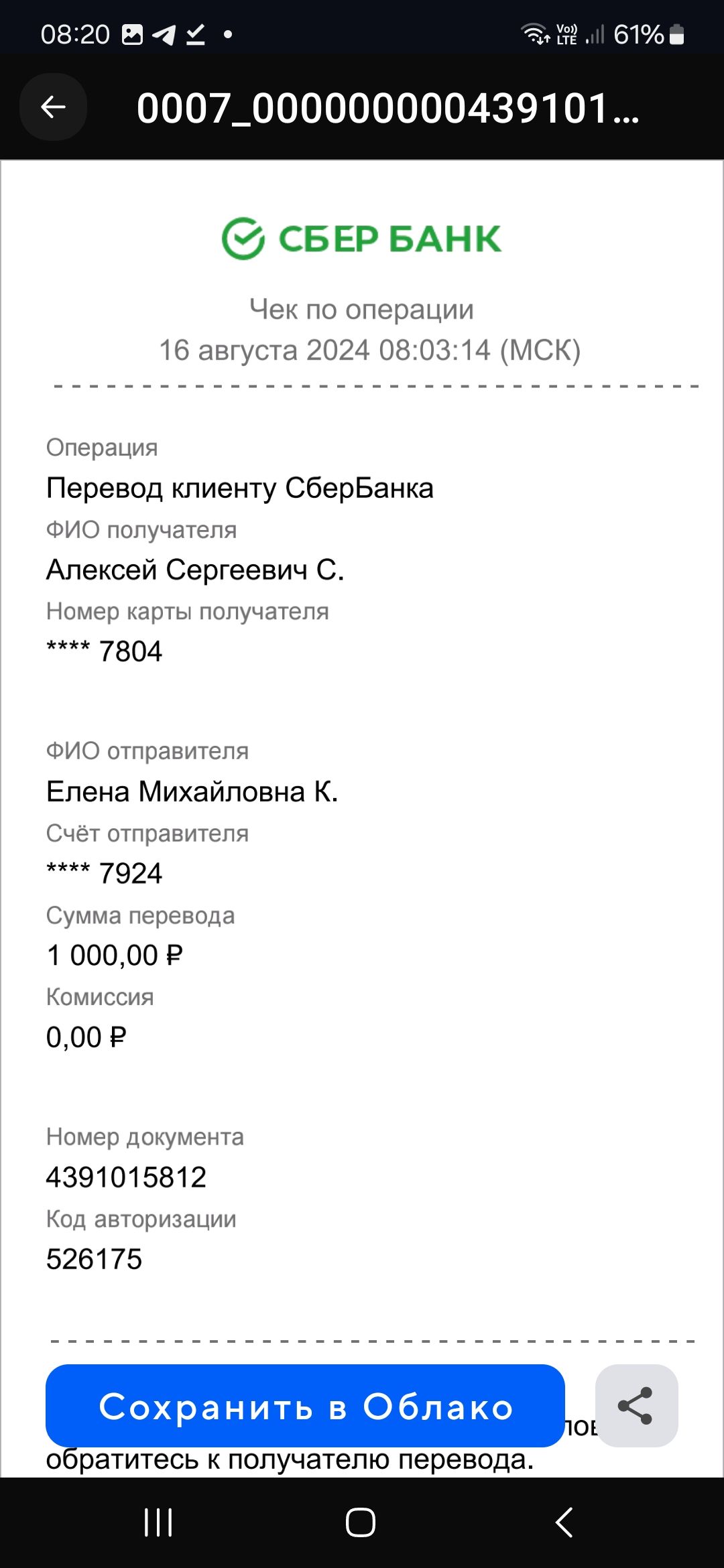Tap the Wi-Fi status icon
This screenshot has width=724, height=1568.
[x=536, y=34]
